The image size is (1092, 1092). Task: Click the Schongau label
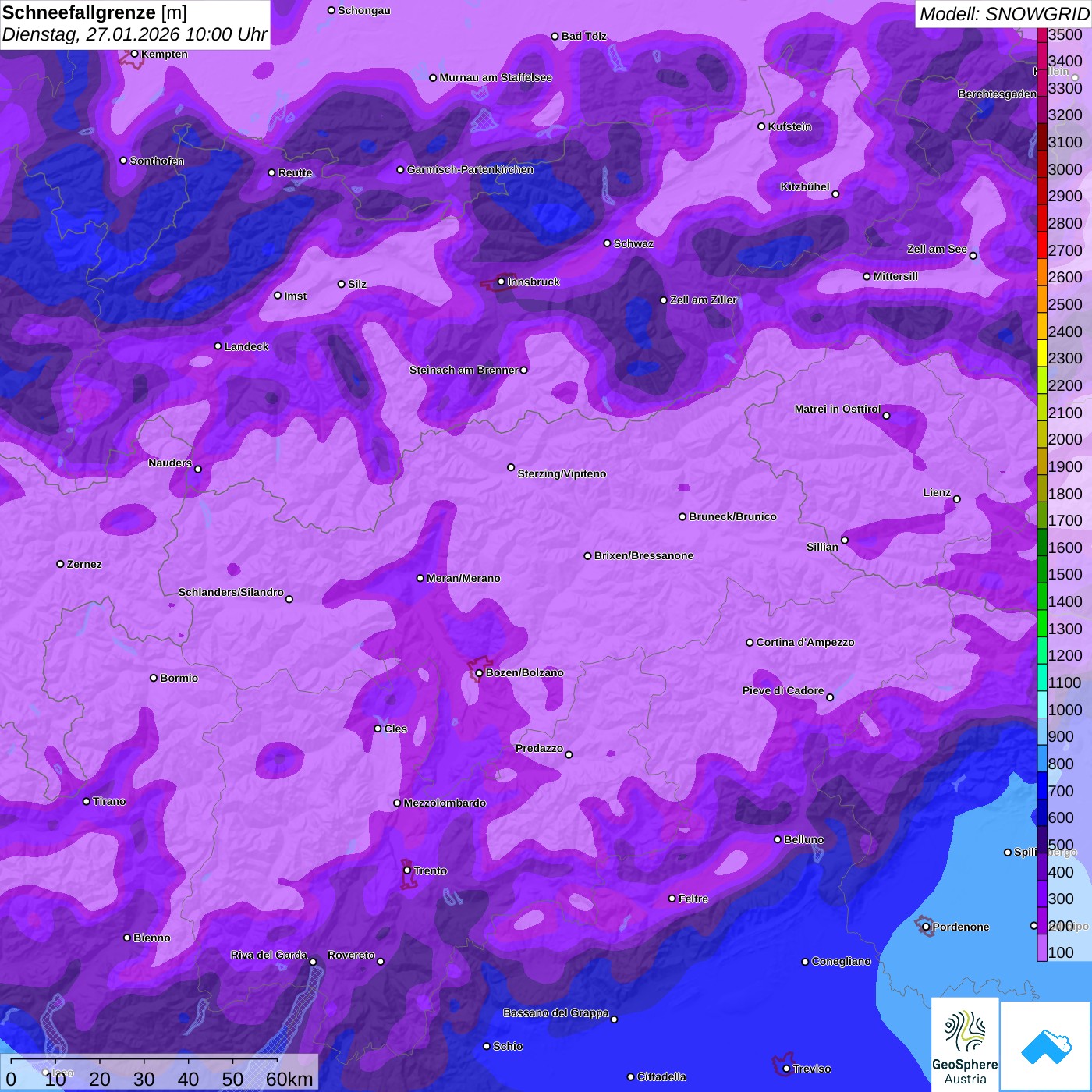pyautogui.click(x=364, y=10)
